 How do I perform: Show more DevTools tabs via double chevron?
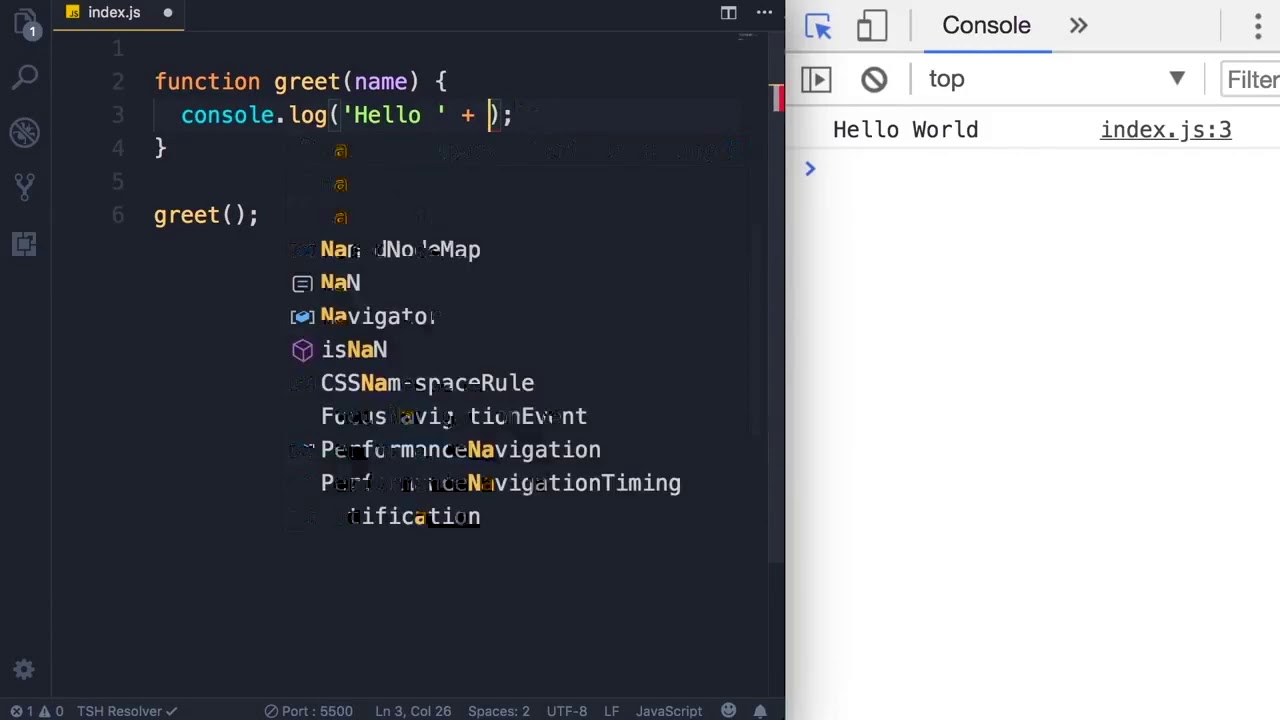click(1078, 26)
